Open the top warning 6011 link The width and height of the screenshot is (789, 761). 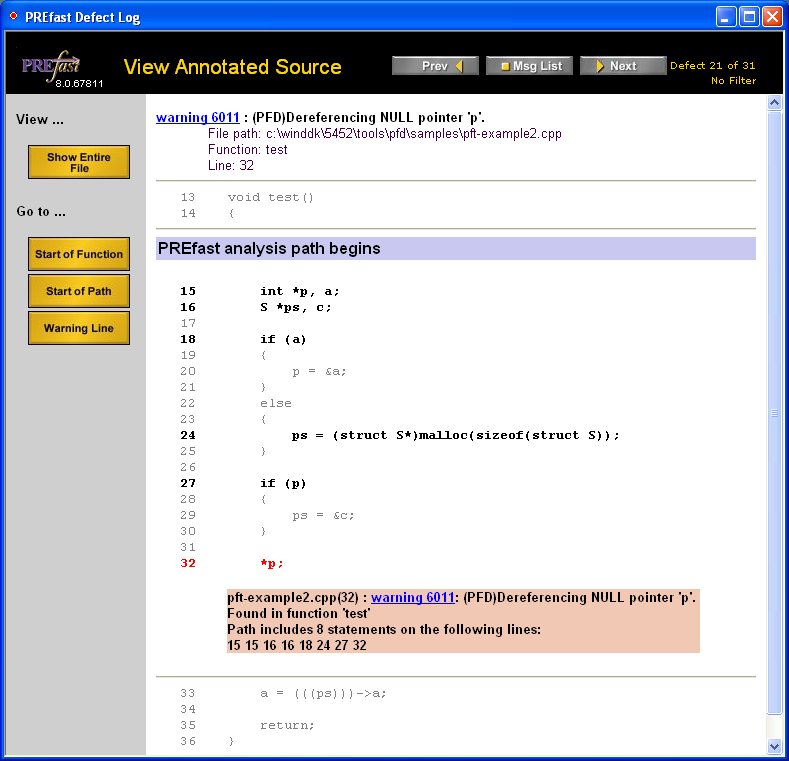(198, 117)
